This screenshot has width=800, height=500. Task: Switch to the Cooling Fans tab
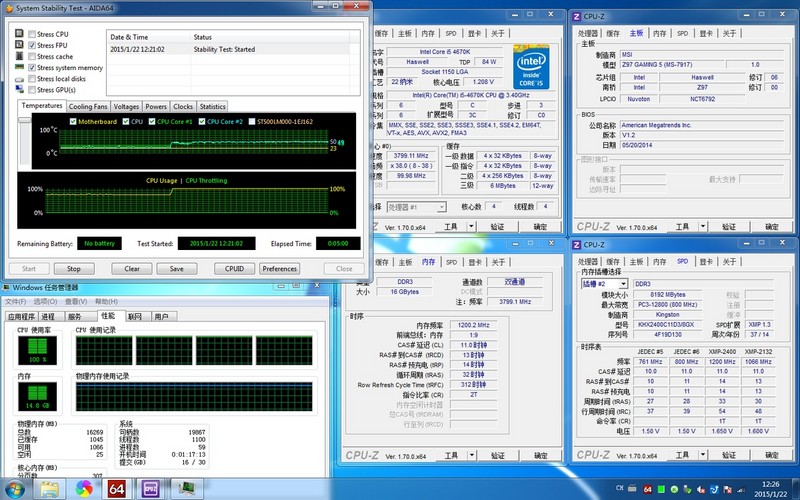[x=88, y=107]
